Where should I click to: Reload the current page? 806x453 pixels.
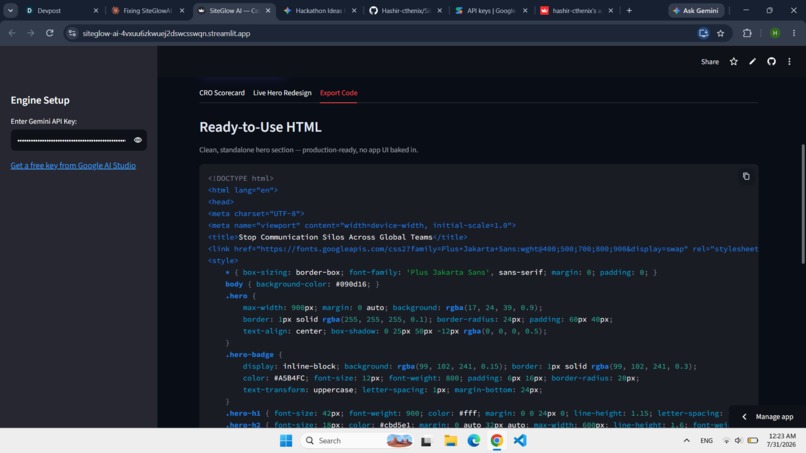49,33
